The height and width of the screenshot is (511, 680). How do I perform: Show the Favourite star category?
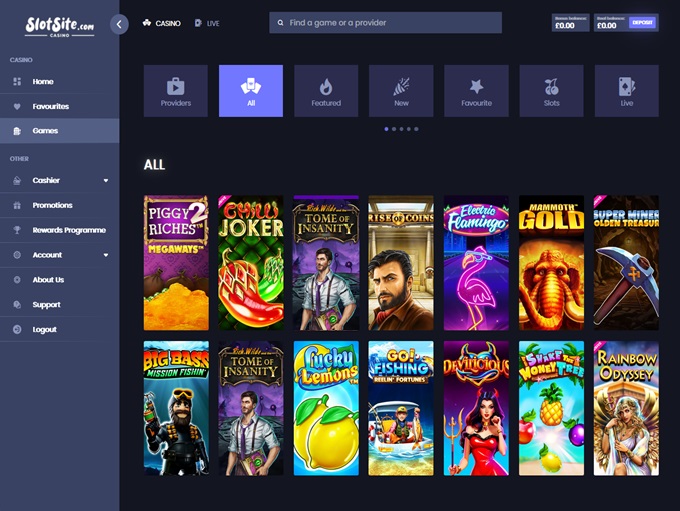[x=476, y=91]
